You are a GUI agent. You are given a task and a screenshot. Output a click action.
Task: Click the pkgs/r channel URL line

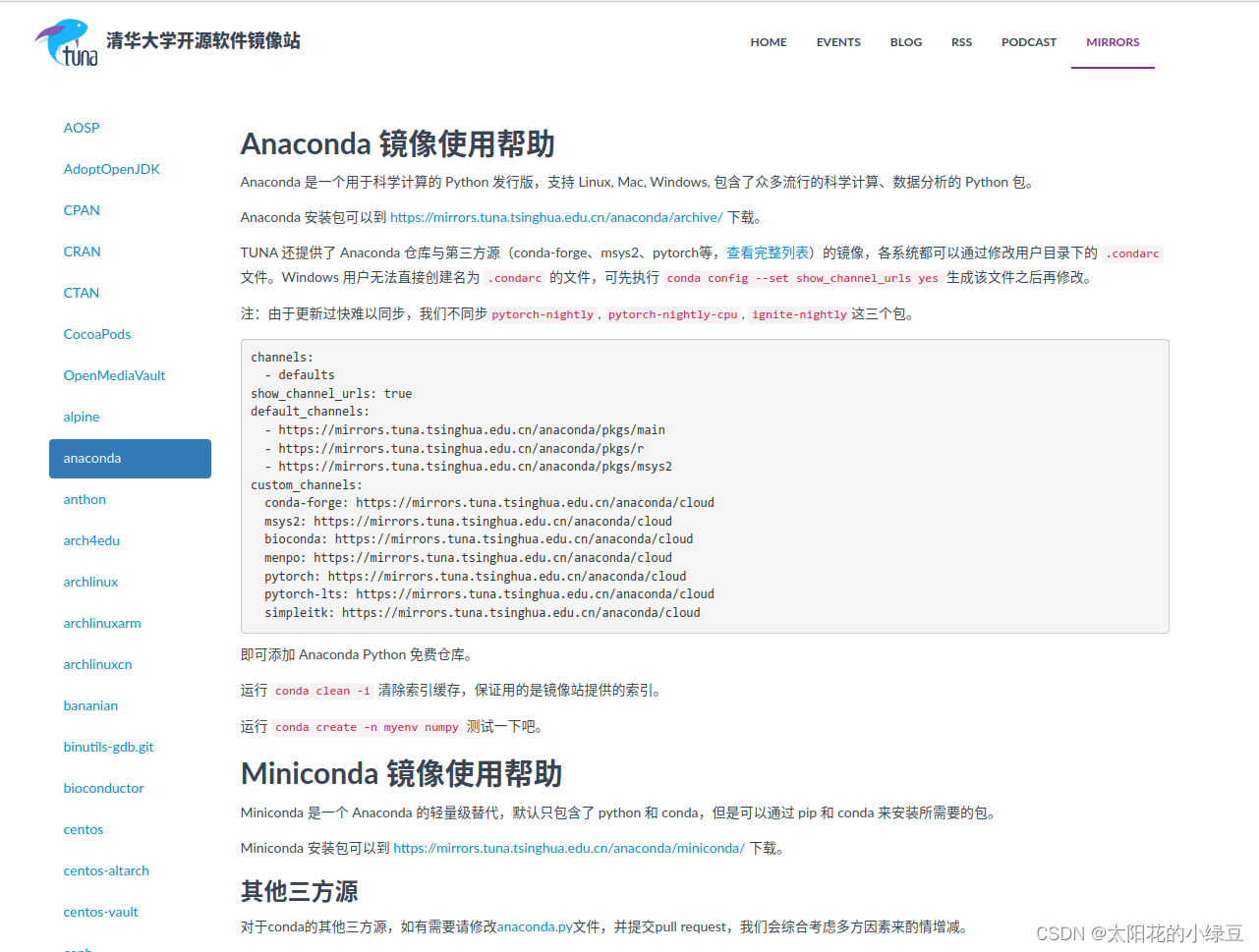coord(454,448)
